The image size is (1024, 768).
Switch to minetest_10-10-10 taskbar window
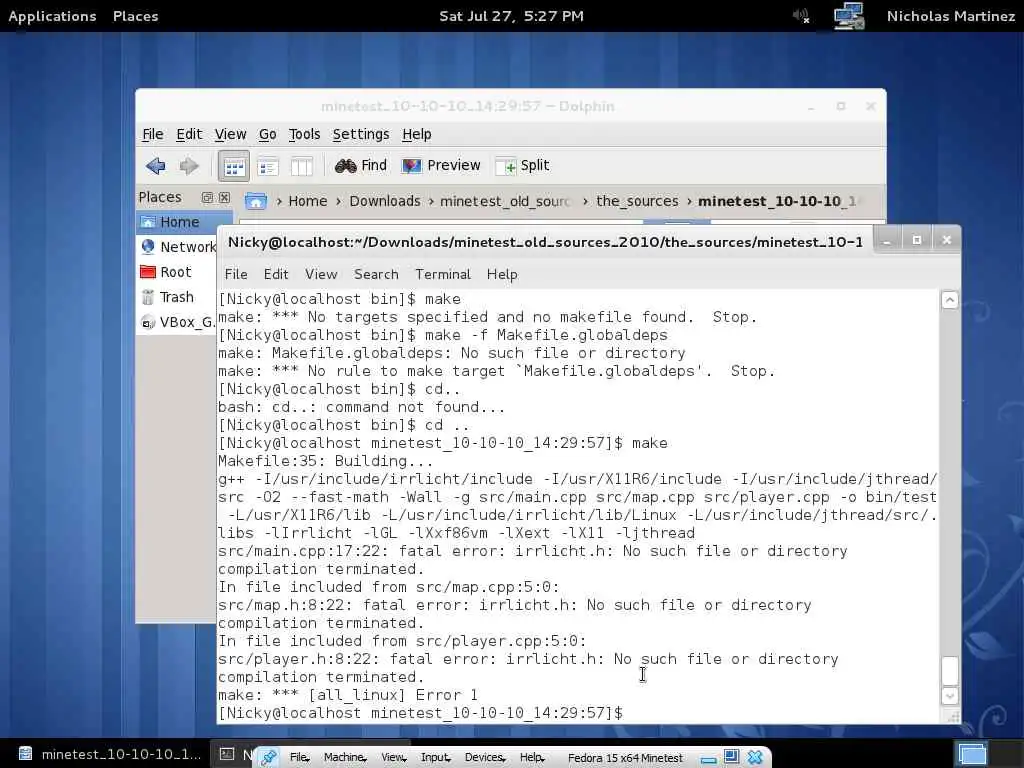point(110,754)
